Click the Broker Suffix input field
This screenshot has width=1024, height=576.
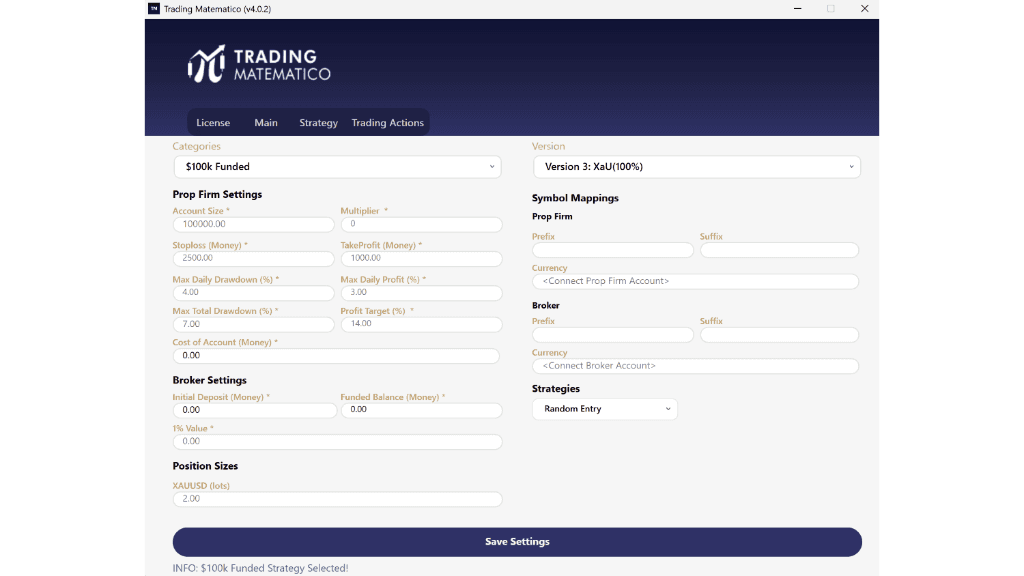coord(779,334)
